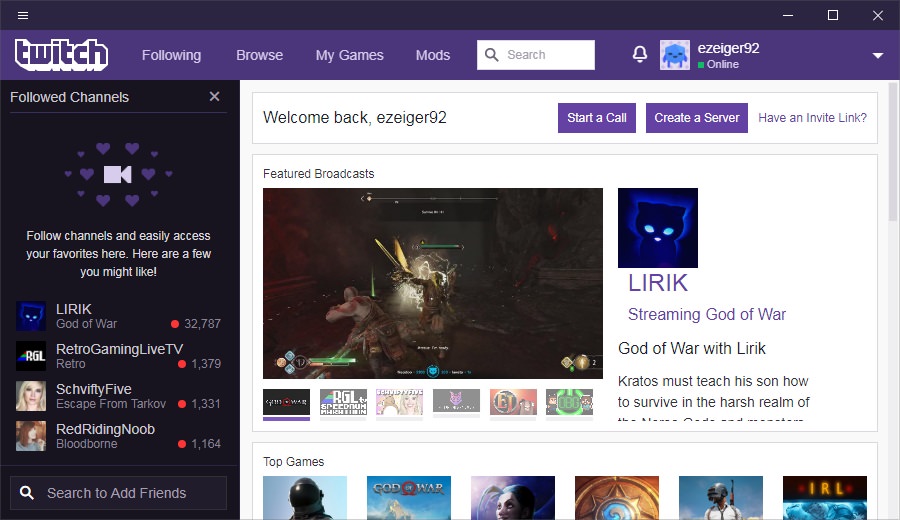
Task: Maximize the Twitch window
Action: click(833, 15)
